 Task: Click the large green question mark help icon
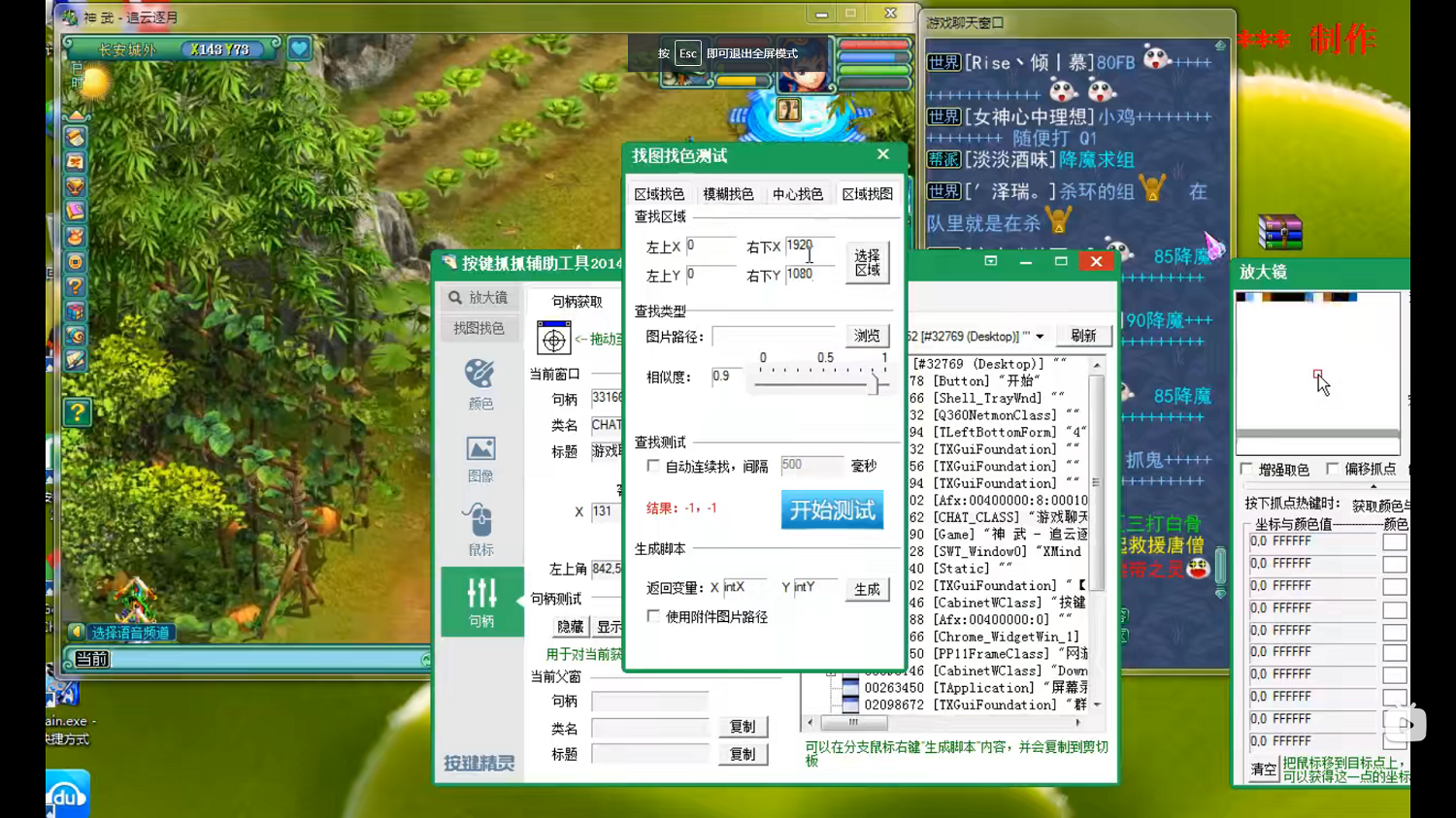coord(77,412)
